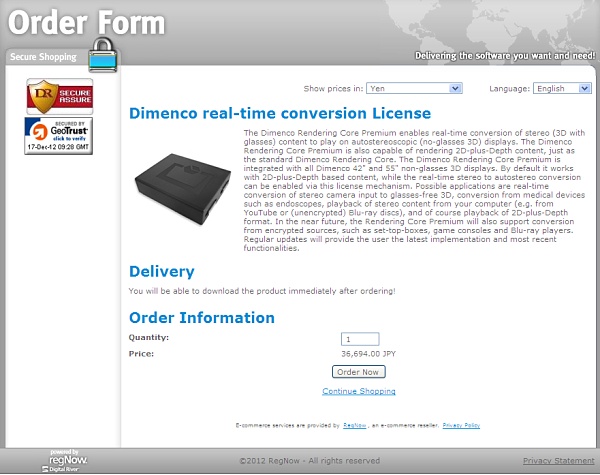600x475 pixels.
Task: Click the 'Delivering the software you want' slogan
Action: [505, 56]
